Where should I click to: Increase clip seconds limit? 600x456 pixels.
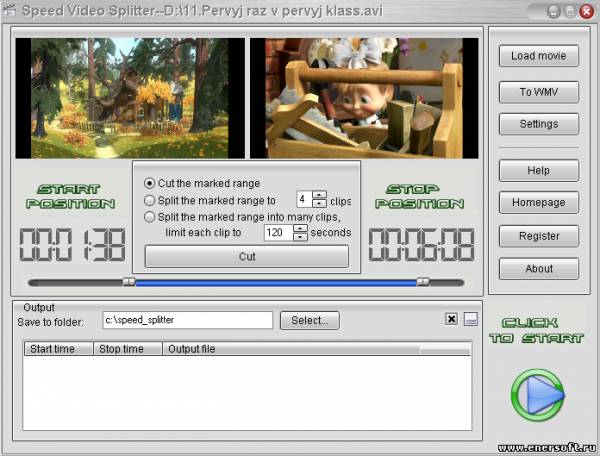(300, 228)
